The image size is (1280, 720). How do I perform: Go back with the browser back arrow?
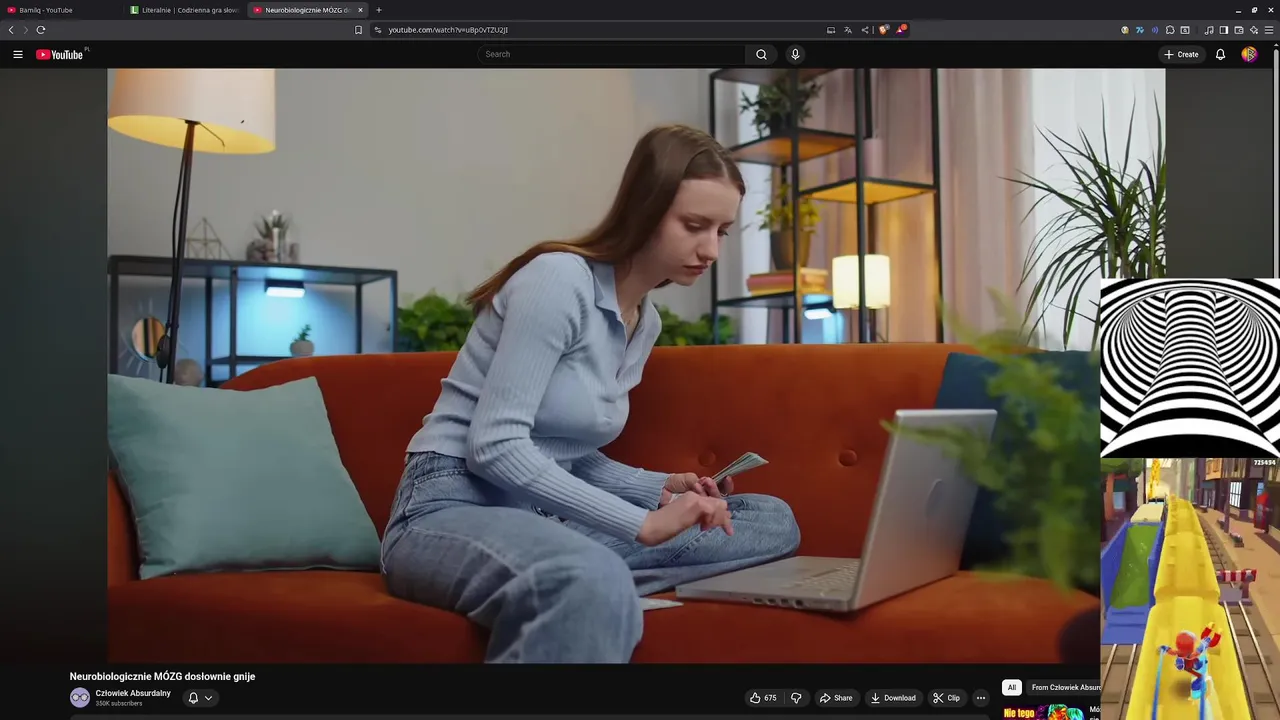click(11, 30)
